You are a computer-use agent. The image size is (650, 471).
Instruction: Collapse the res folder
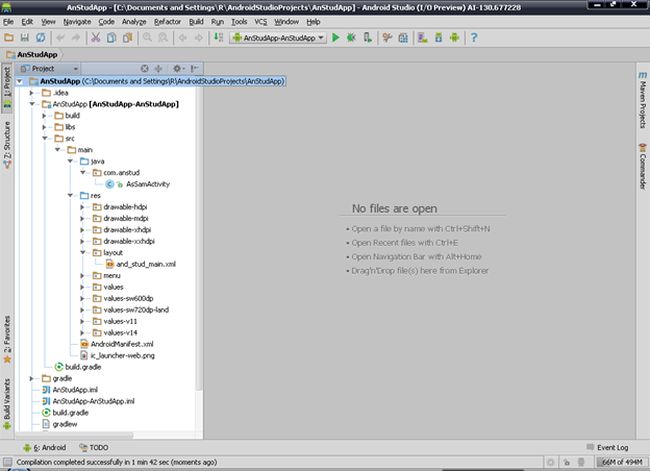[x=70, y=195]
